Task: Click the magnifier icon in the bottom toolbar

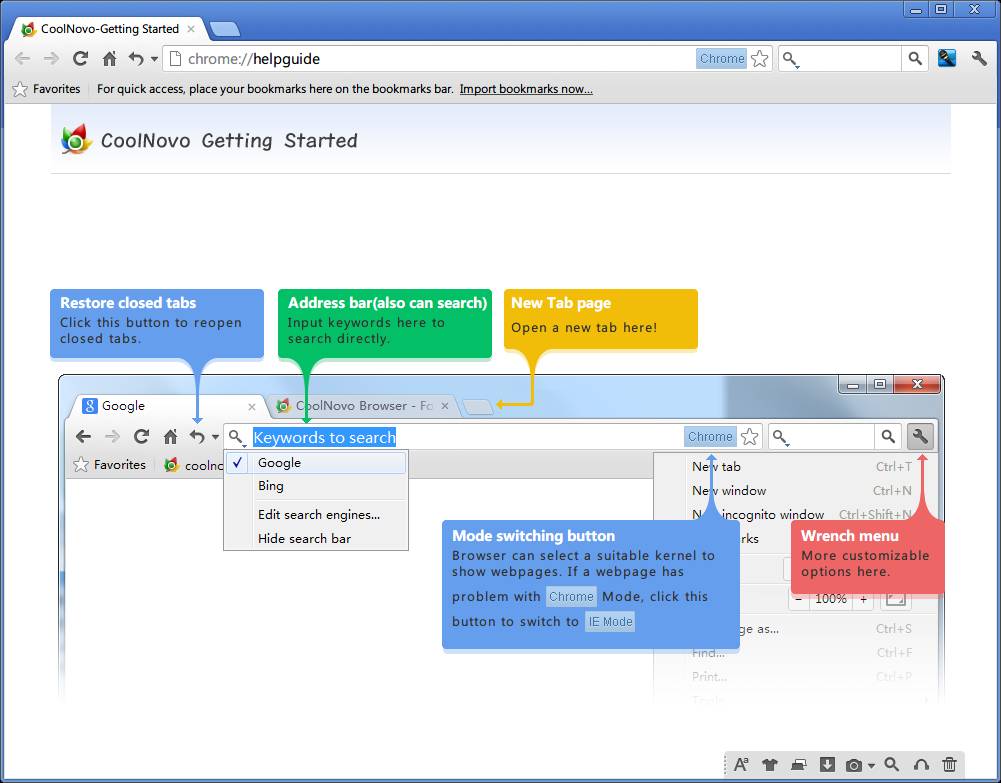Action: click(x=892, y=764)
